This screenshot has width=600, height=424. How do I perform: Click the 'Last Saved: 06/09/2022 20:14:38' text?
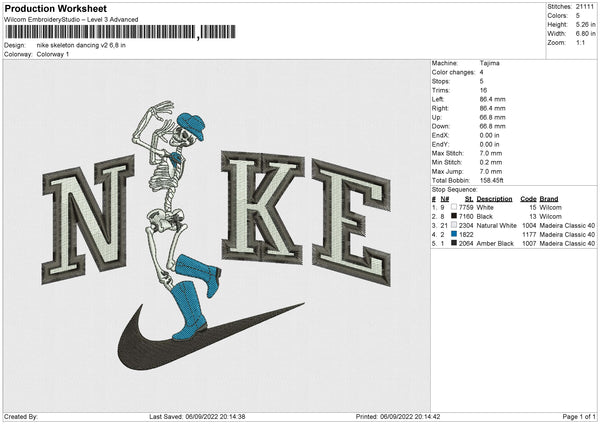tap(197, 416)
